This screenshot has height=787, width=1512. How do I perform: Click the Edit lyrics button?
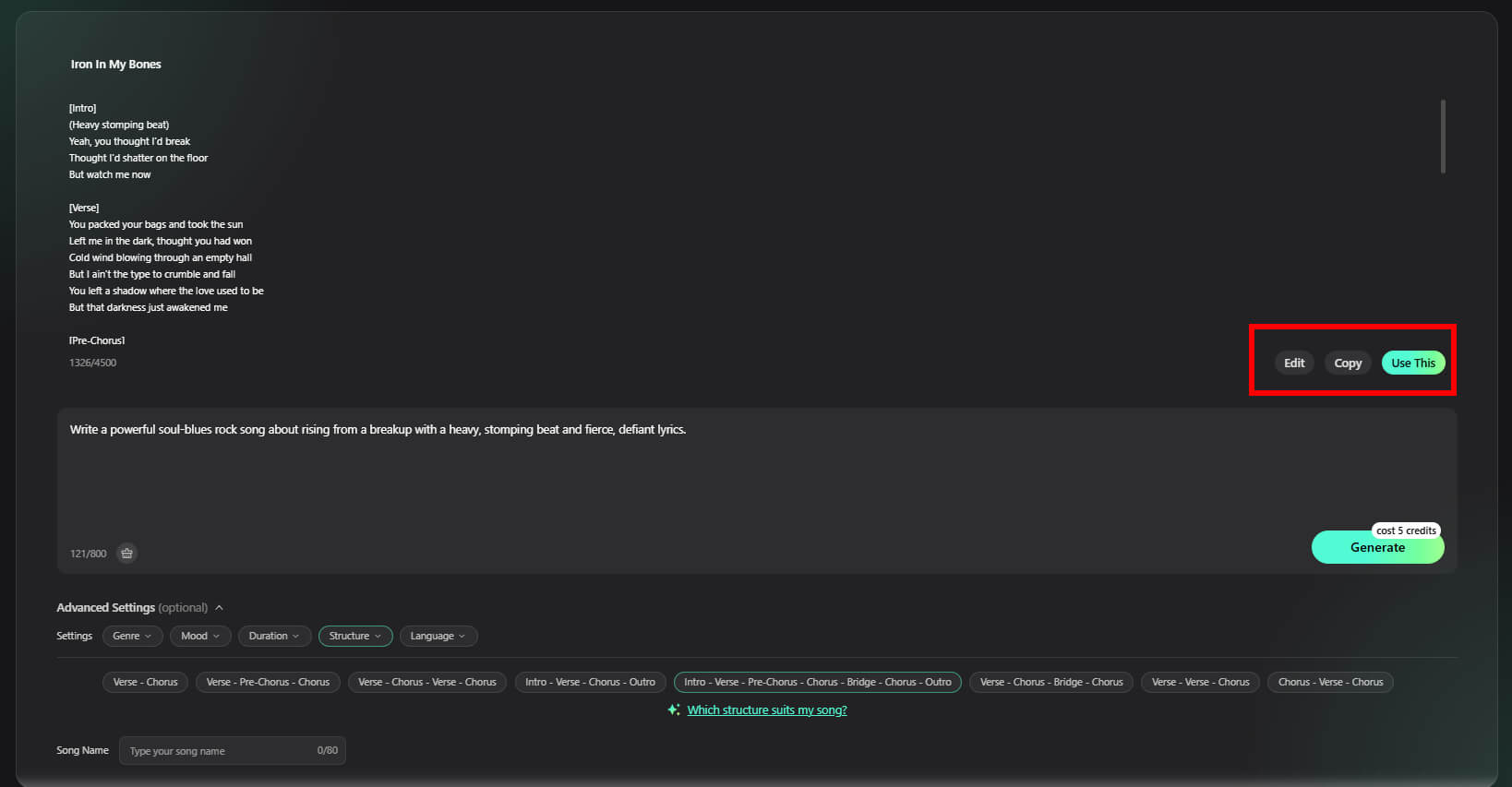1294,363
